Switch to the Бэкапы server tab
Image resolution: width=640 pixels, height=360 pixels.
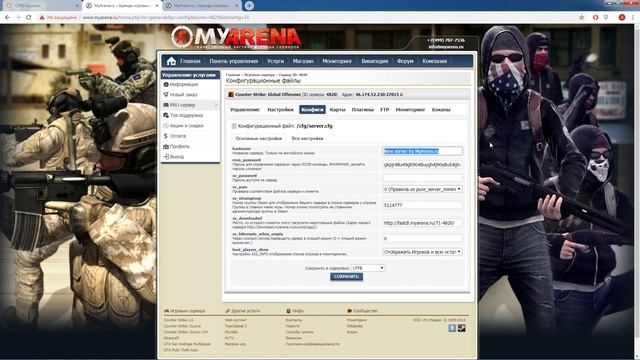pyautogui.click(x=441, y=110)
